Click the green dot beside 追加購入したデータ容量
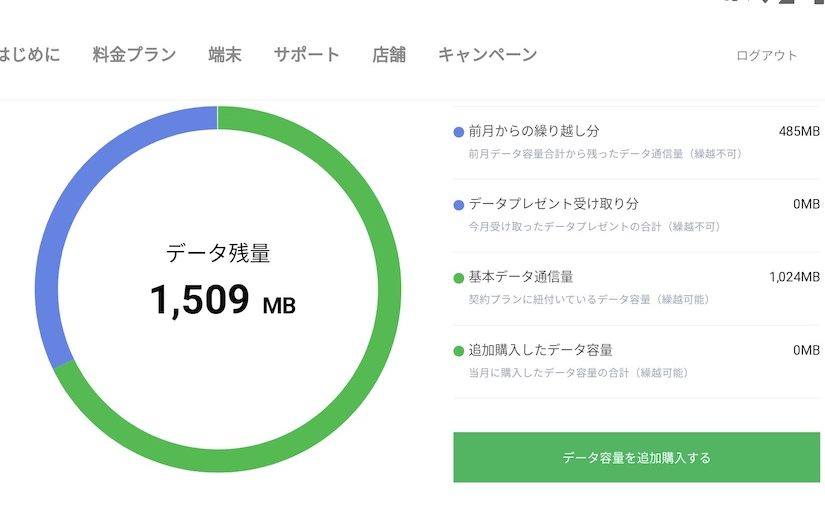The height and width of the screenshot is (510, 825). tap(458, 351)
